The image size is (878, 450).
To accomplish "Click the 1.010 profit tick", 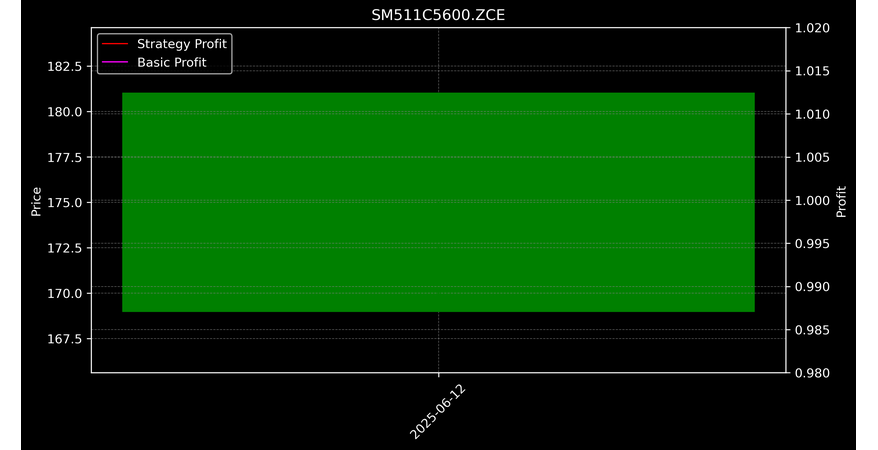I will pyautogui.click(x=812, y=114).
